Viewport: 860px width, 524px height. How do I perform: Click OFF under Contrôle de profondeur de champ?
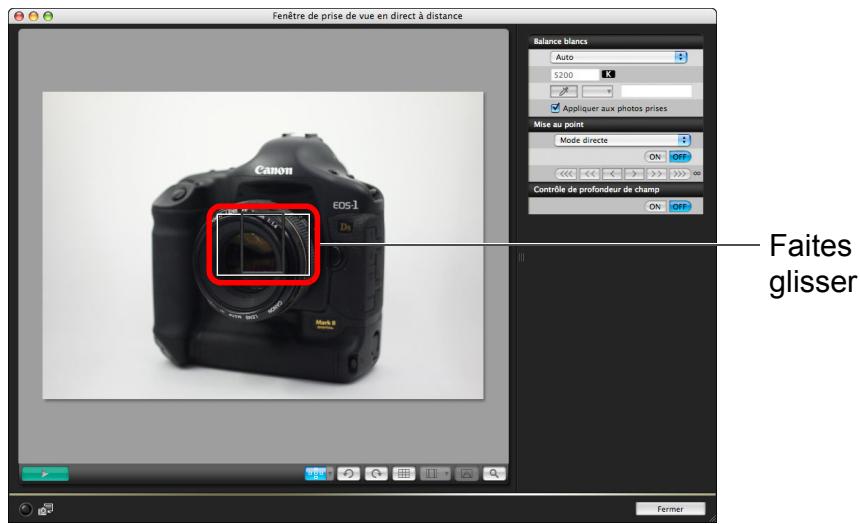tap(680, 207)
